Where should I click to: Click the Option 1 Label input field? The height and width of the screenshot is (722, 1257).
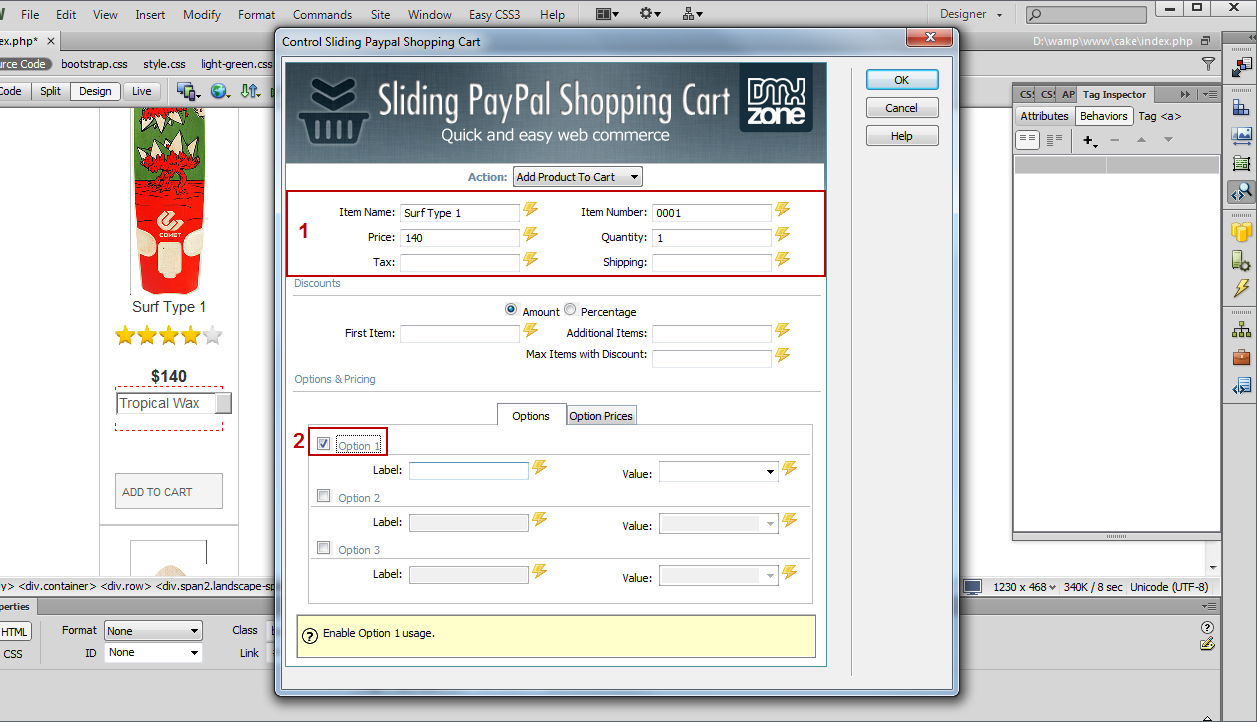tap(469, 471)
